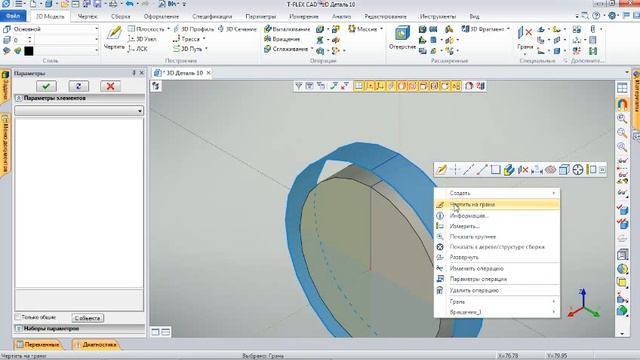Screen dimensions: 640x360
Task: Click the rectangle icon in floating mini toolbar
Action: click(x=496, y=169)
